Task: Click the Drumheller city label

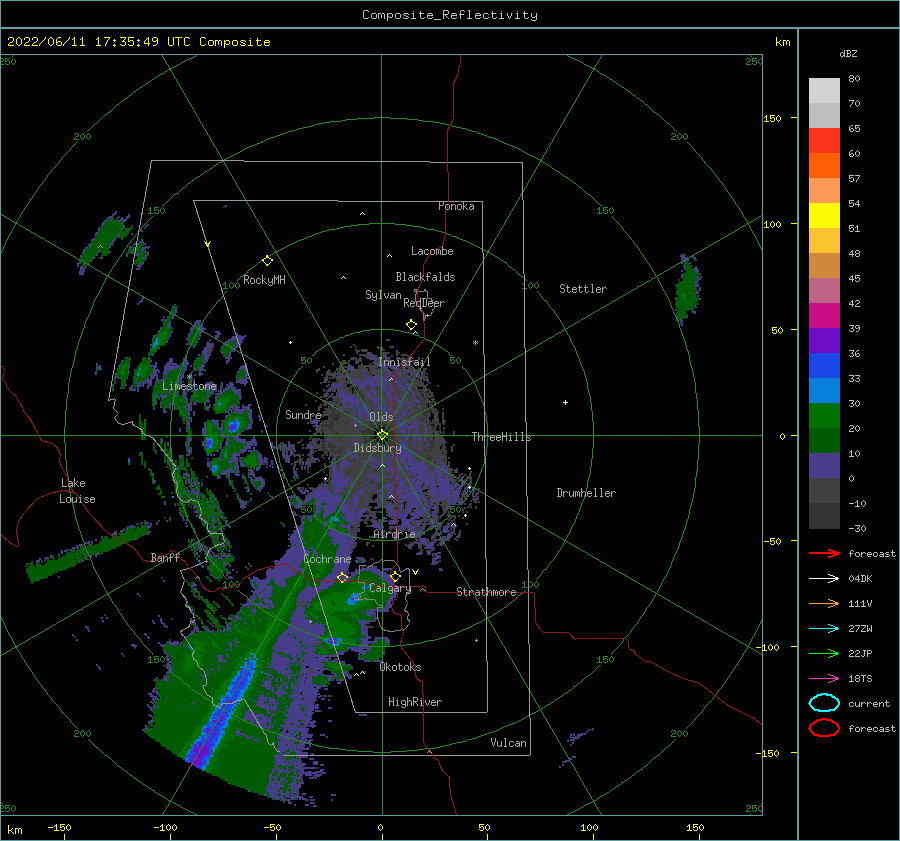Action: pos(586,493)
